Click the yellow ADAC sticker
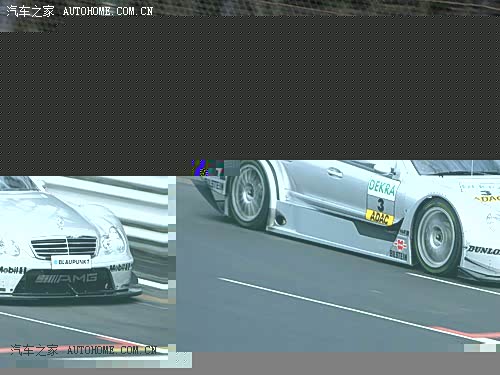The image size is (500, 375). click(x=379, y=217)
